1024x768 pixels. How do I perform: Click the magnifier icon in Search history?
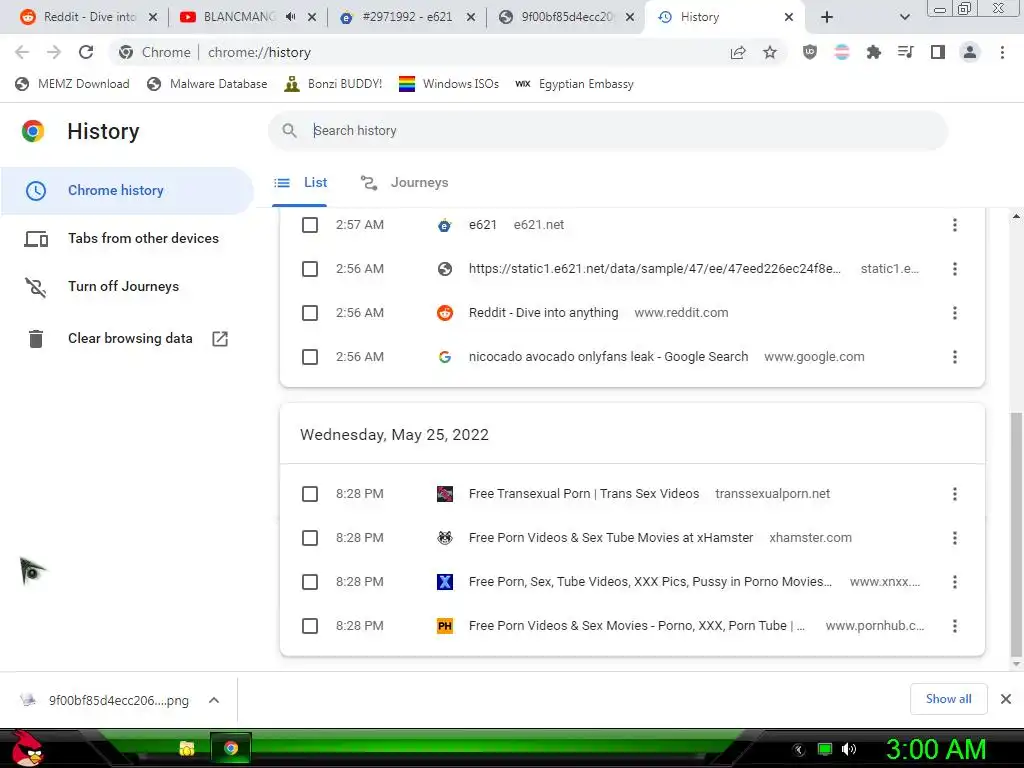289,131
